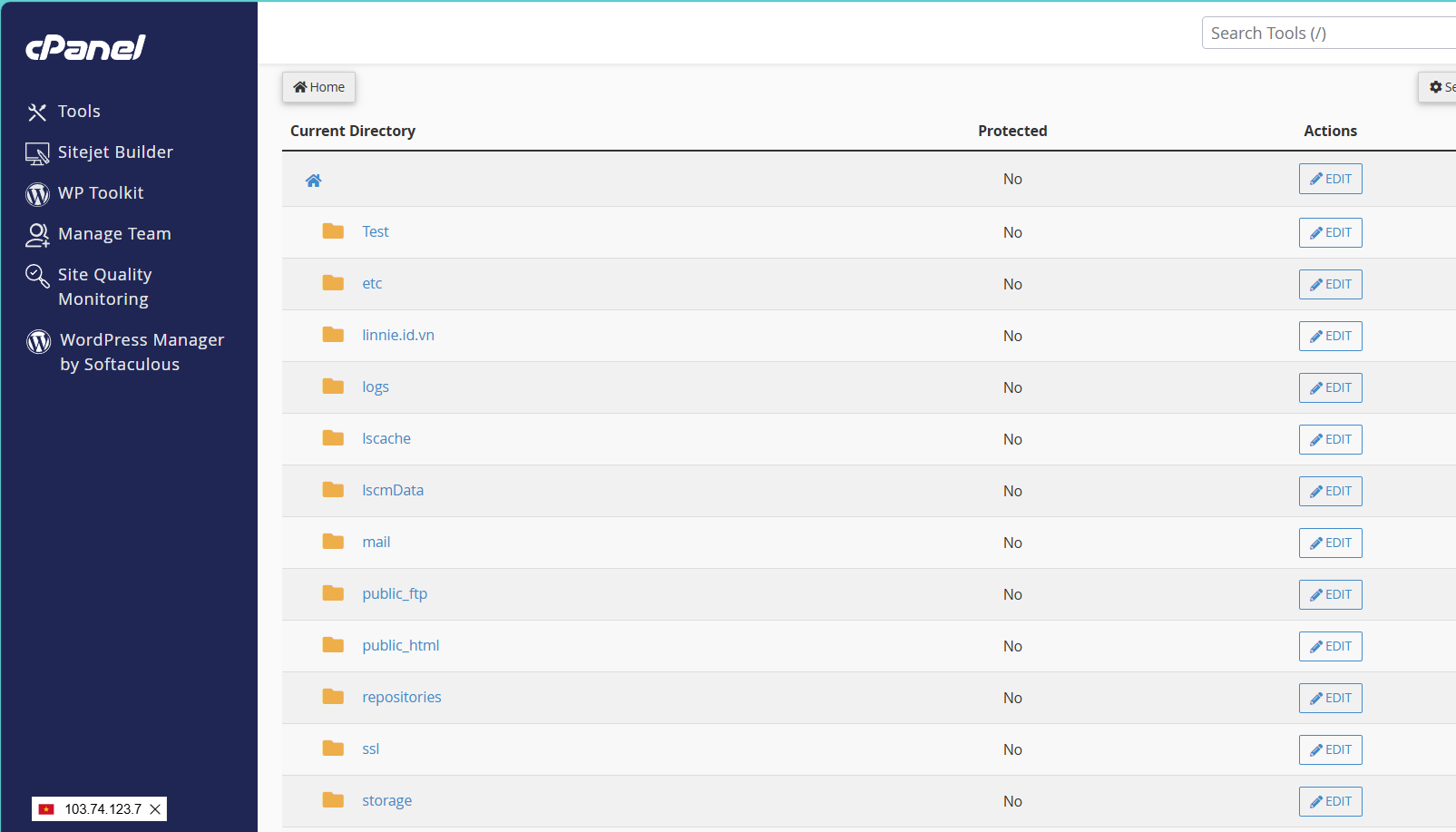The width and height of the screenshot is (1456, 832).
Task: Click EDIT for the lscmData folder
Action: [1330, 491]
